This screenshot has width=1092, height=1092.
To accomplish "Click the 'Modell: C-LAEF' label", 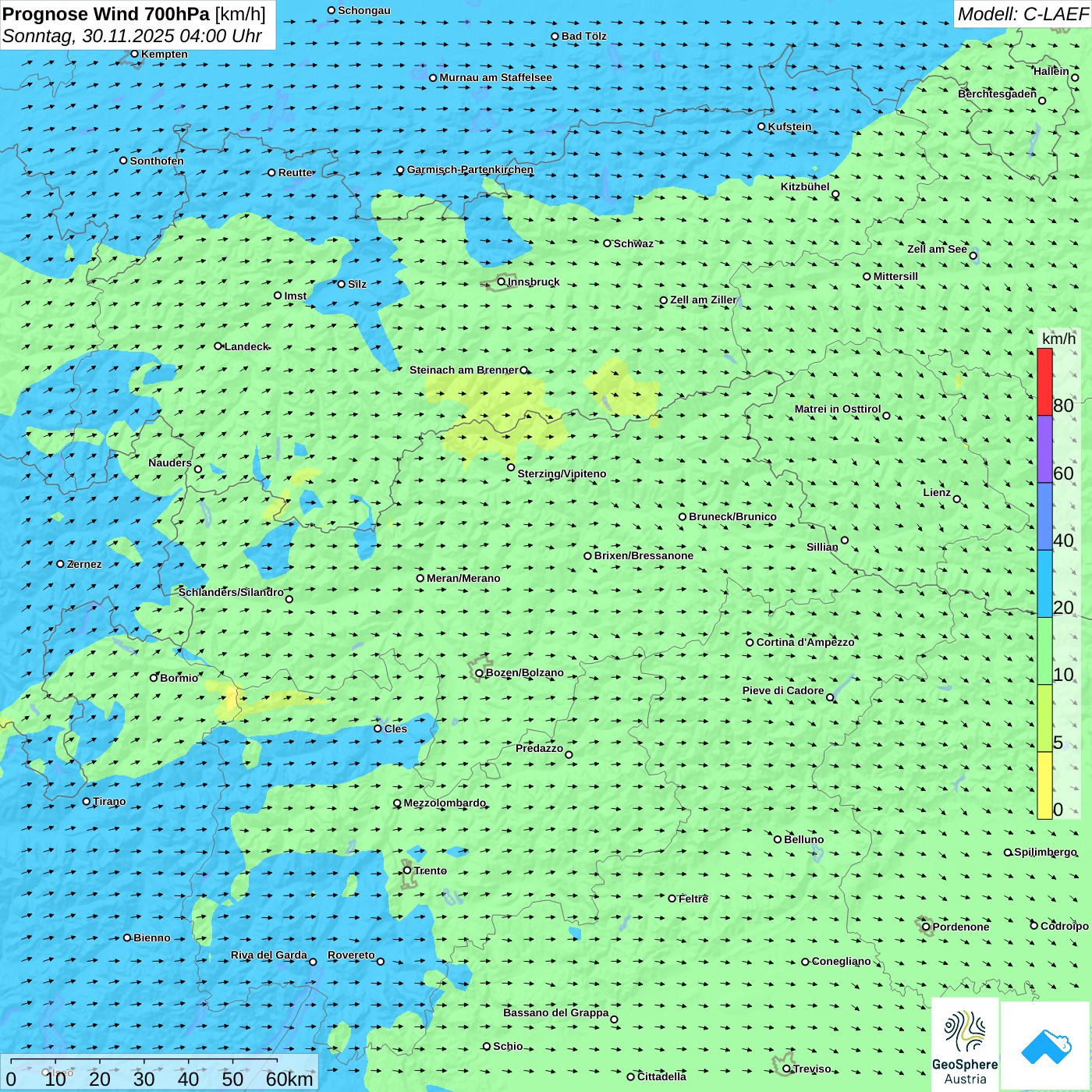I will pyautogui.click(x=1022, y=14).
